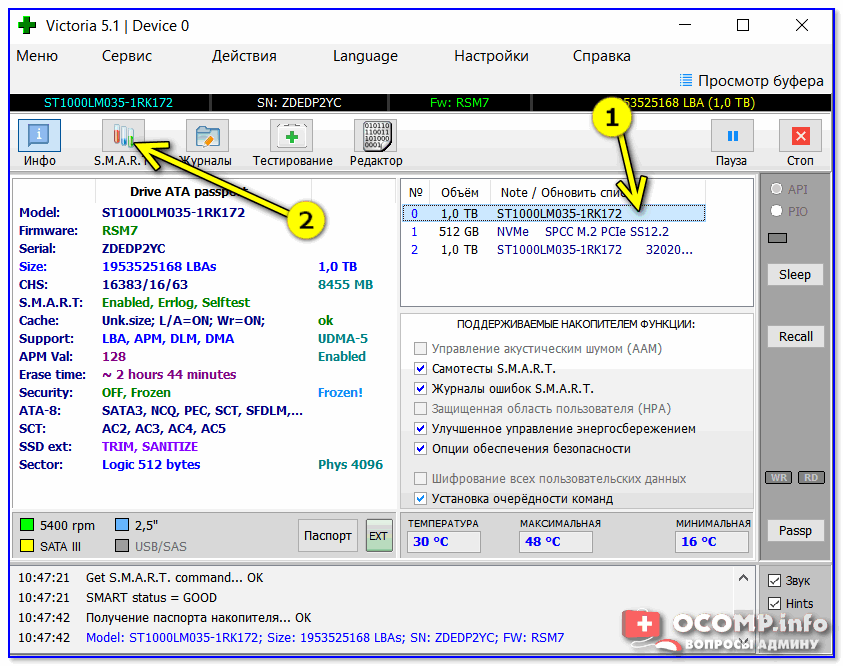Viewport: 843px width, 666px height.
Task: Open the S.M.A.R.T. tab icon
Action: click(x=124, y=137)
